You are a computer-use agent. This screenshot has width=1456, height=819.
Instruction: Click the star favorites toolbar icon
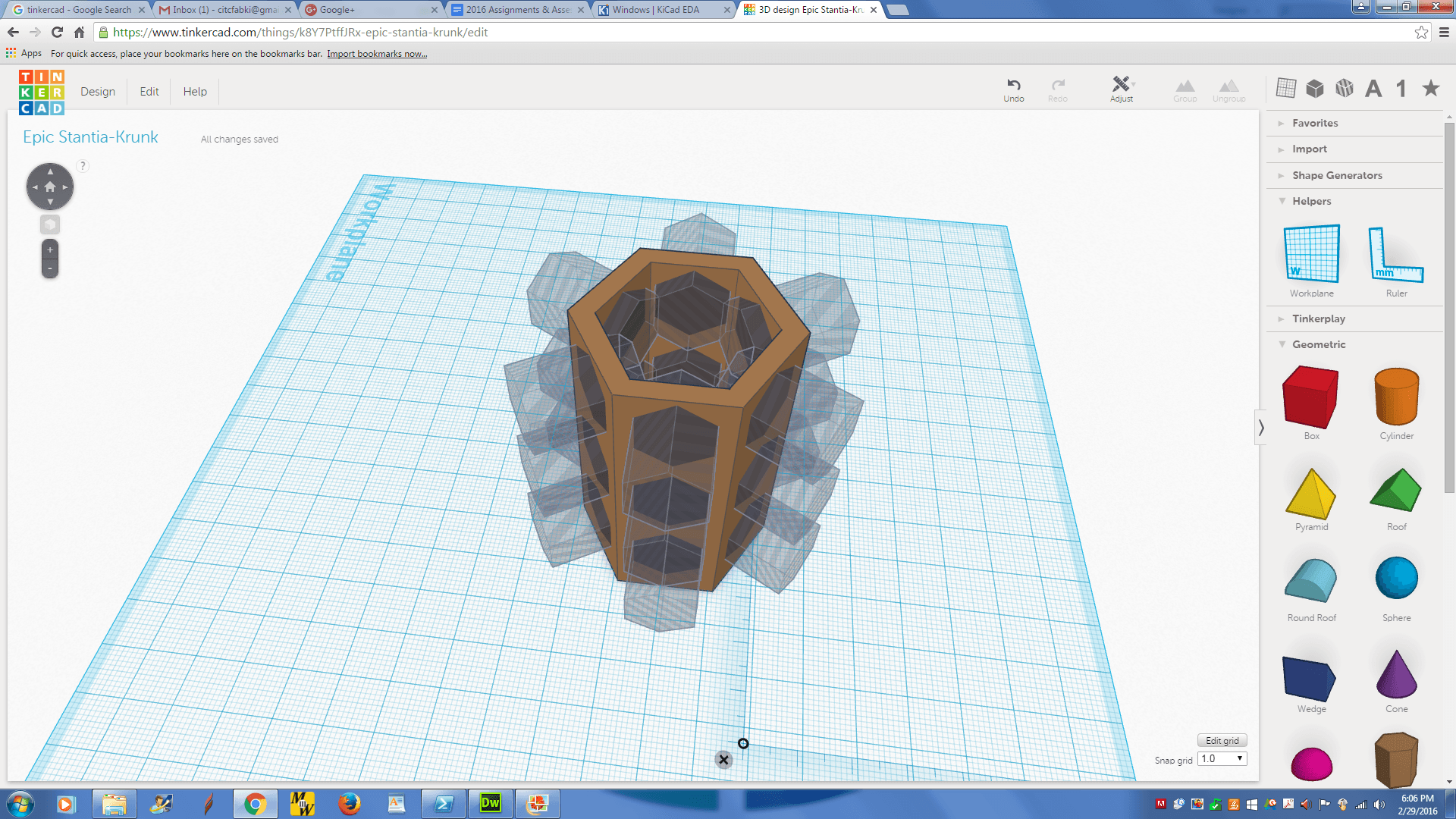click(x=1431, y=88)
